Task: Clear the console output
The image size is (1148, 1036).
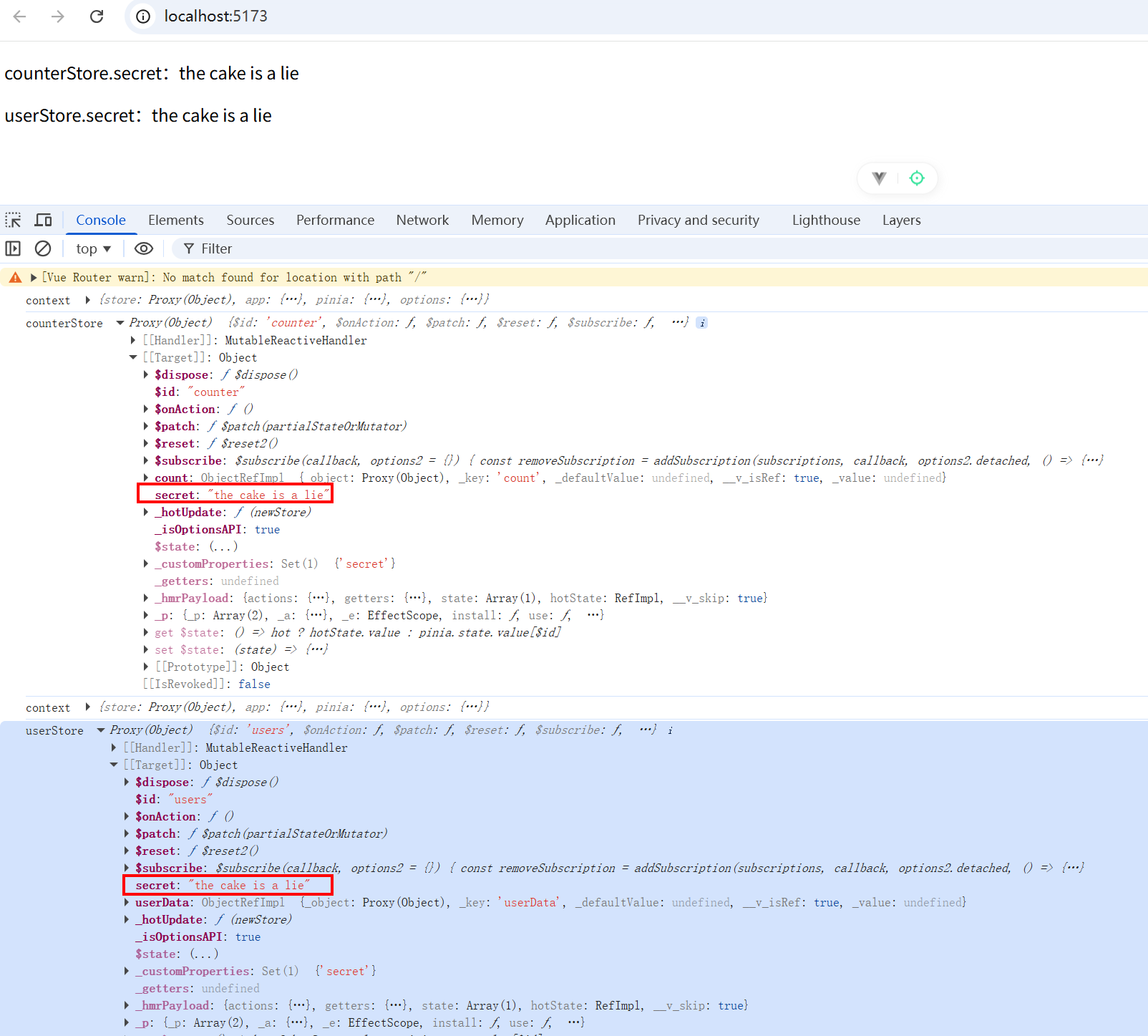Action: pyautogui.click(x=43, y=248)
